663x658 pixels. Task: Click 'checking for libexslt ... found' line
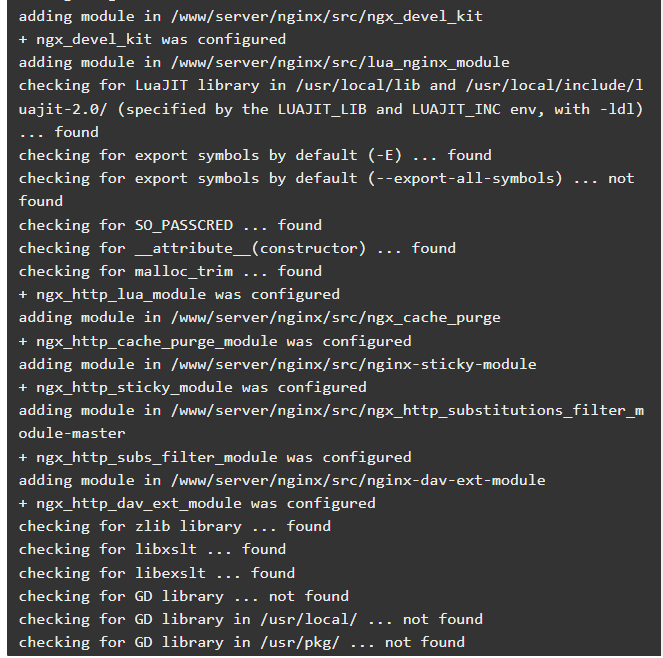pyautogui.click(x=156, y=573)
